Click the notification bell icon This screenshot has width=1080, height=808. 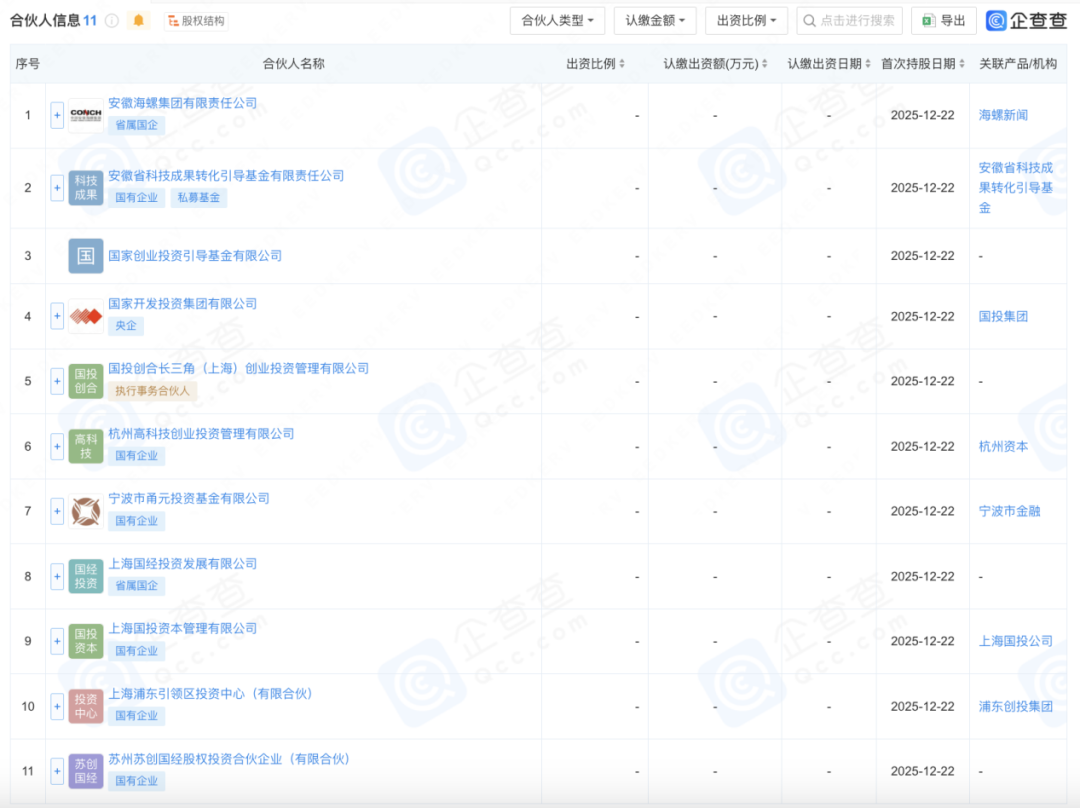pos(138,19)
